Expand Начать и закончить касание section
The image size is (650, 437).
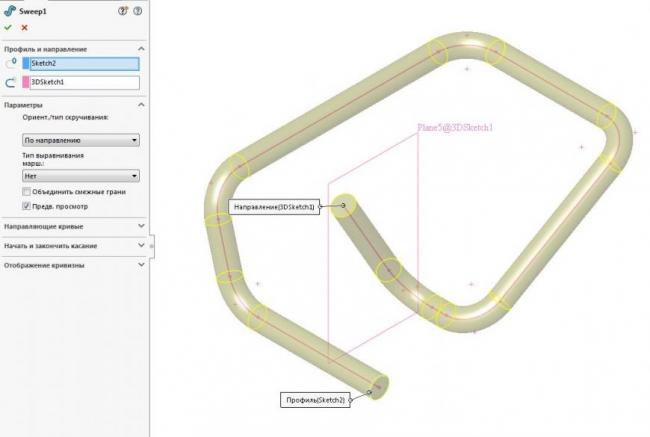(x=141, y=245)
